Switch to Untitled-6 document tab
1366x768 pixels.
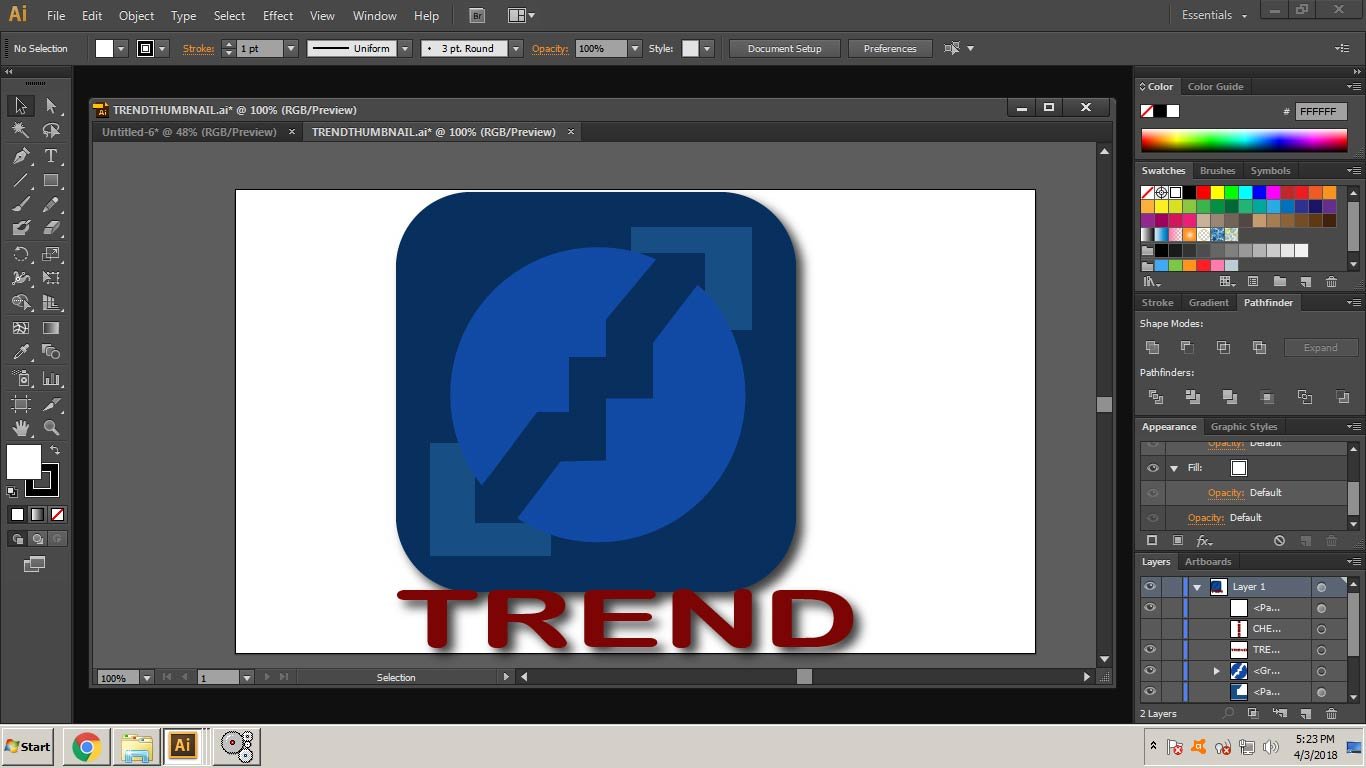(x=189, y=132)
